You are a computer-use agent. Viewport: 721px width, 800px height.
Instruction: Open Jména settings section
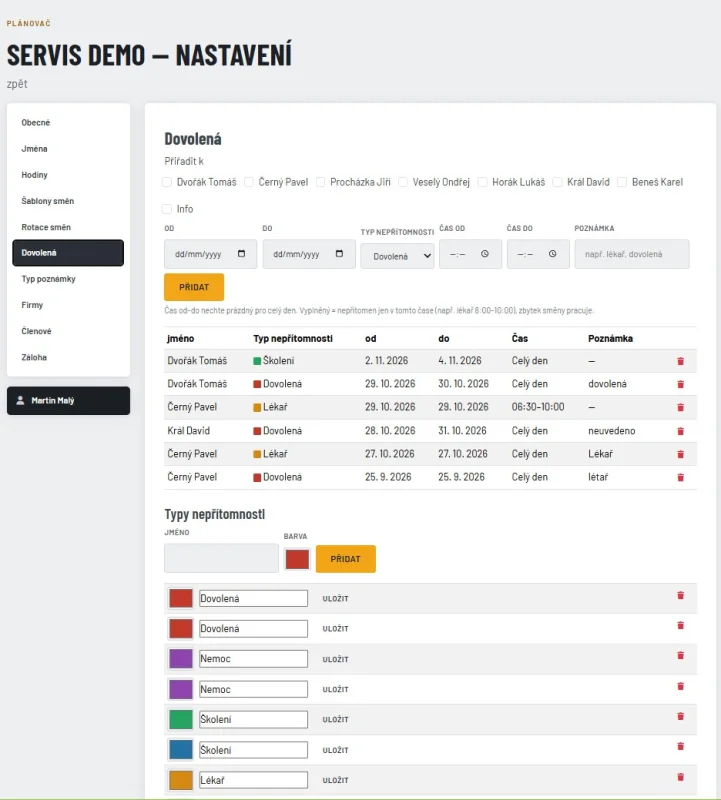68,149
